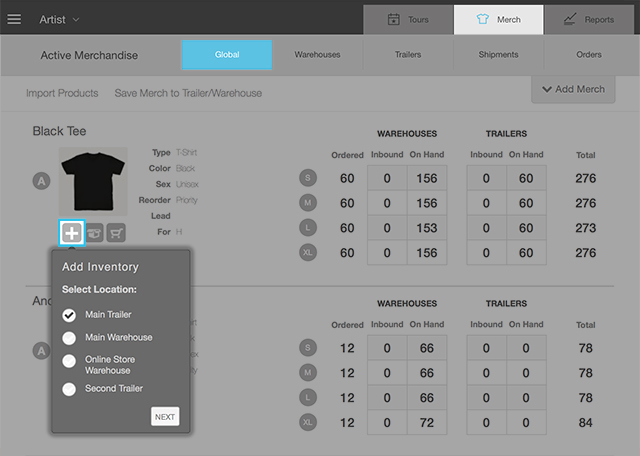Open the hamburger menu
Viewport: 640px width, 456px height.
pos(14,19)
